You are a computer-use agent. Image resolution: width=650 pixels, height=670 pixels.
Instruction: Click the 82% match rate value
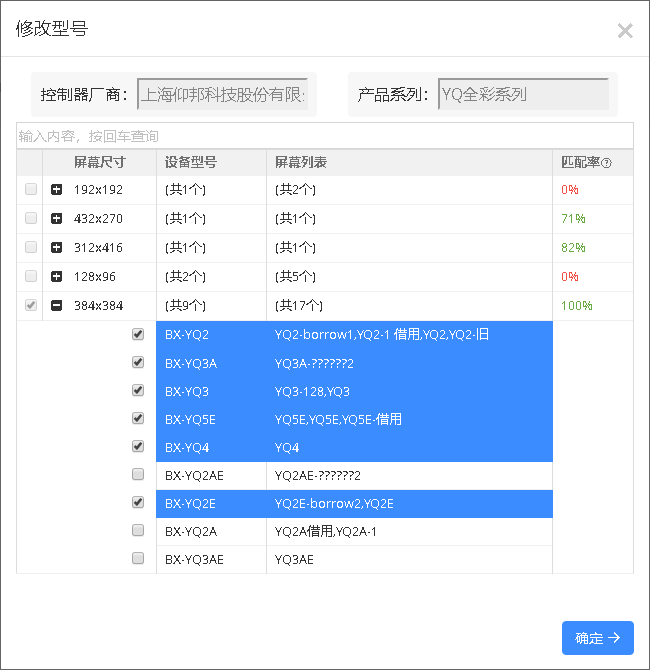[x=573, y=247]
